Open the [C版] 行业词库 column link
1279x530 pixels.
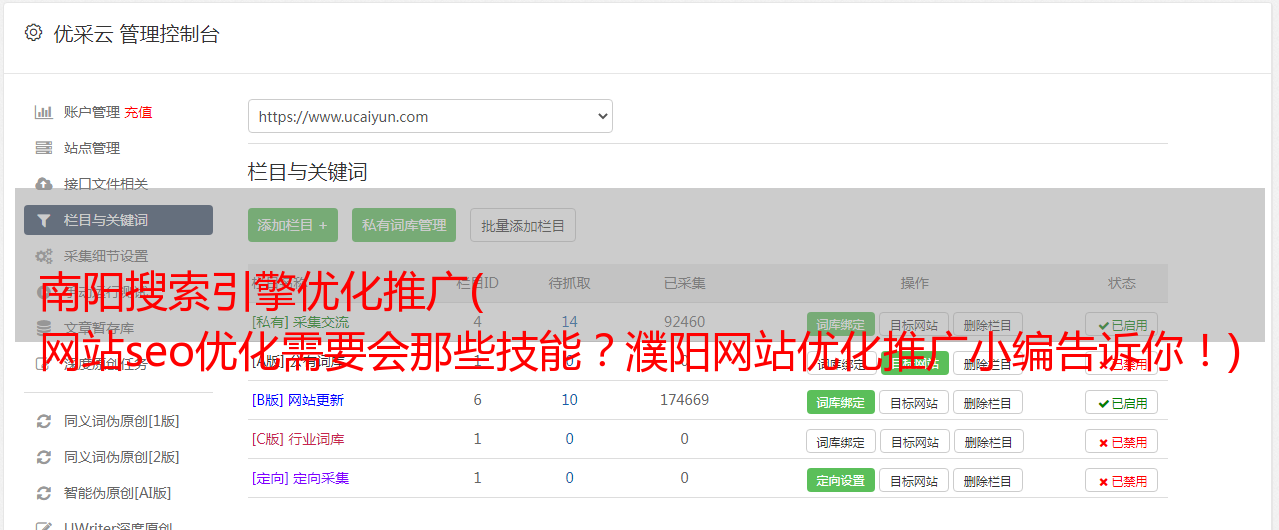(298, 439)
